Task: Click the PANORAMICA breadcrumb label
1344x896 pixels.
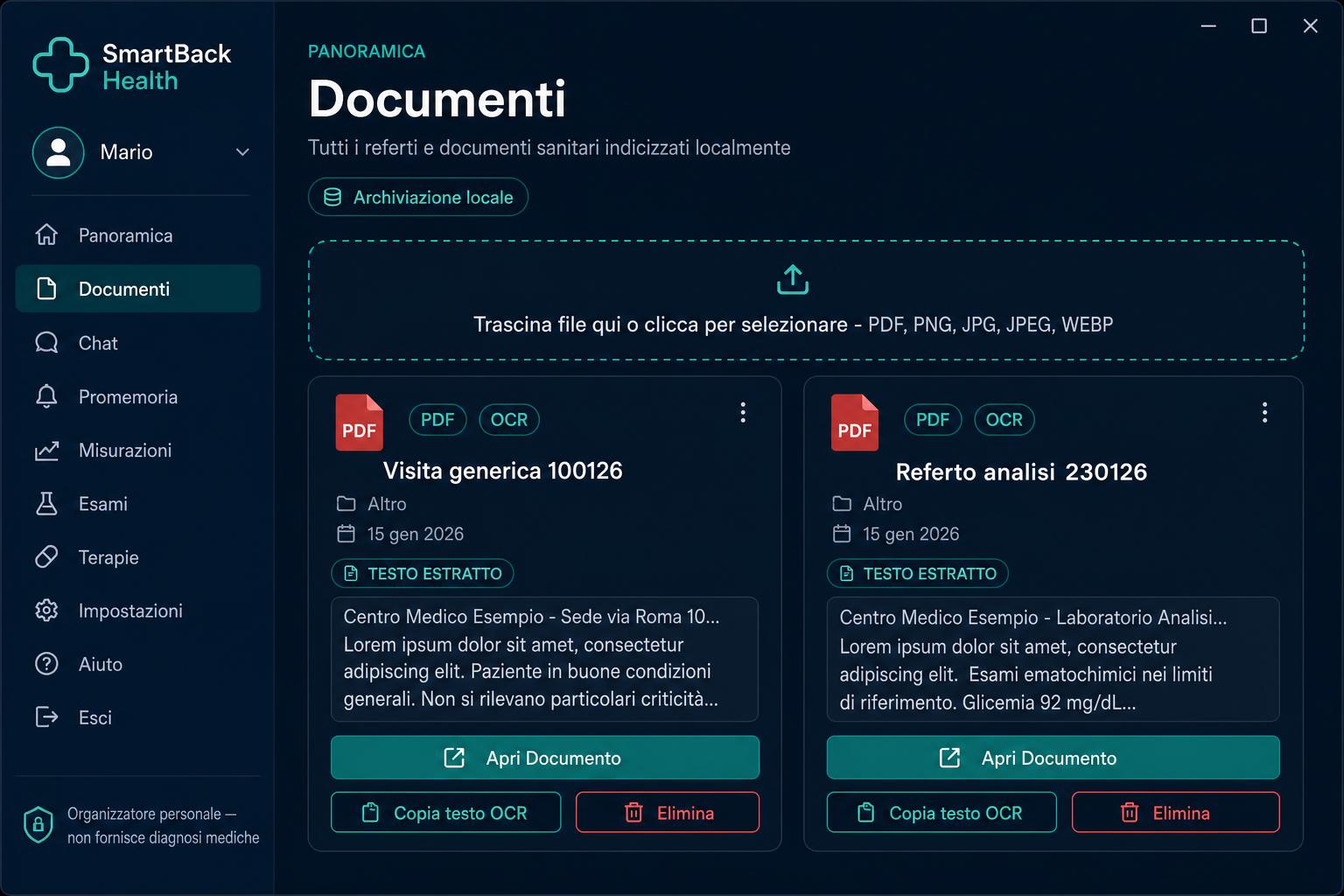Action: 367,52
